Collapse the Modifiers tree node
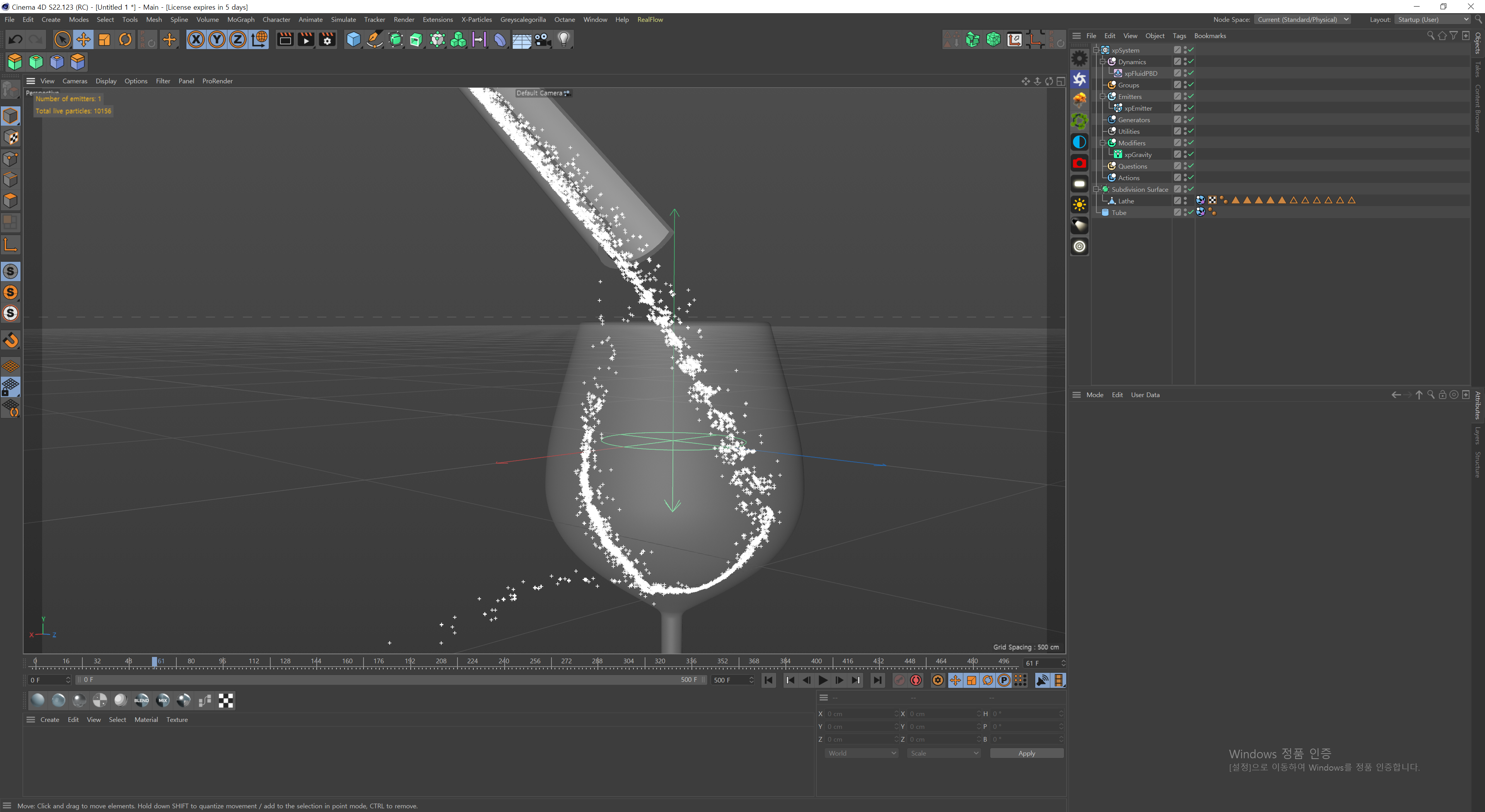Screen dimensions: 1485x812 pos(1103,143)
